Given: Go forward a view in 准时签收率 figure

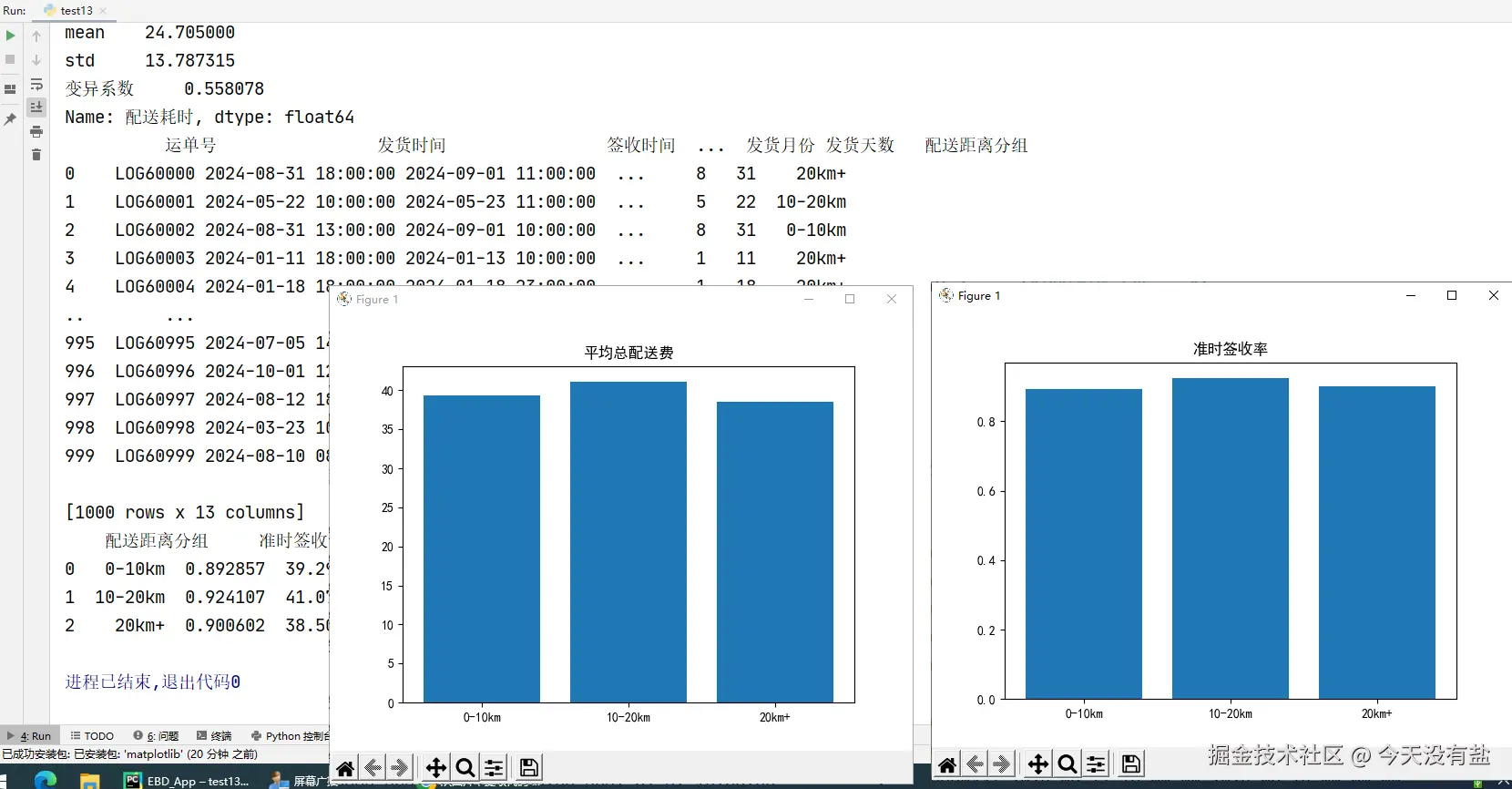Looking at the screenshot, I should coord(1002,764).
